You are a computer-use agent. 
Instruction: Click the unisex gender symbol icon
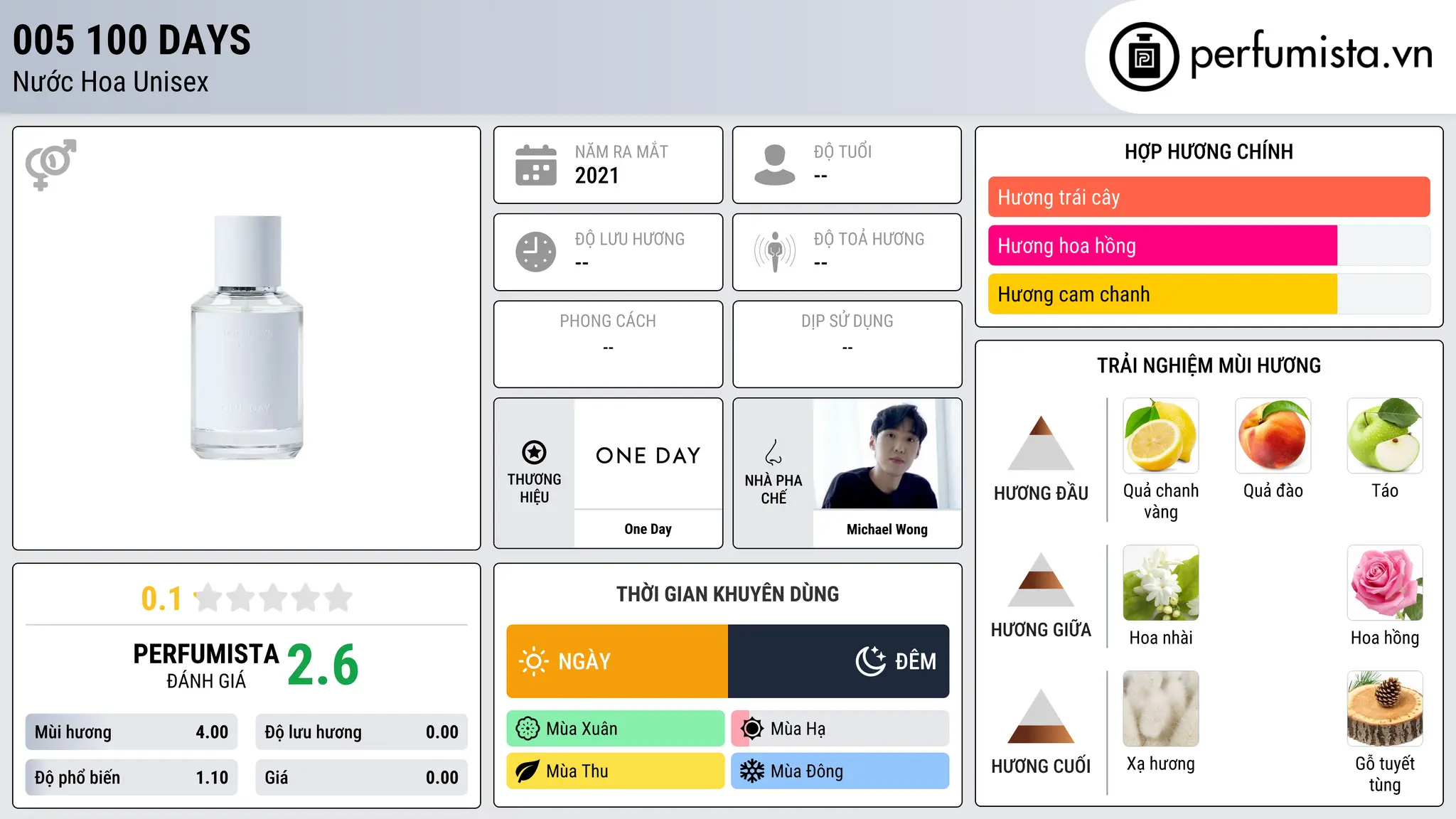(50, 164)
